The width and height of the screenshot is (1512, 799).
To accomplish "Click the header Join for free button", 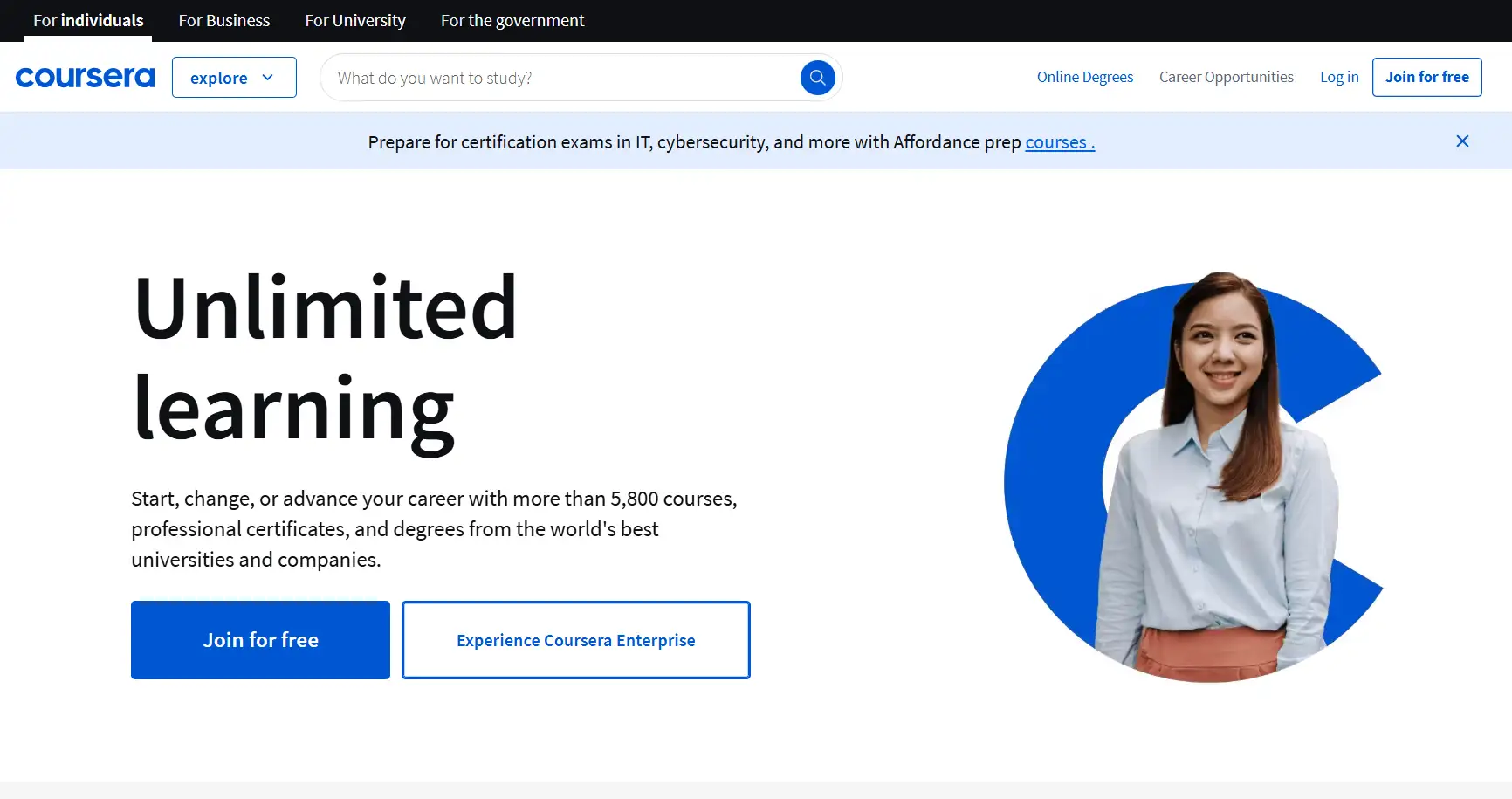I will pos(1427,77).
